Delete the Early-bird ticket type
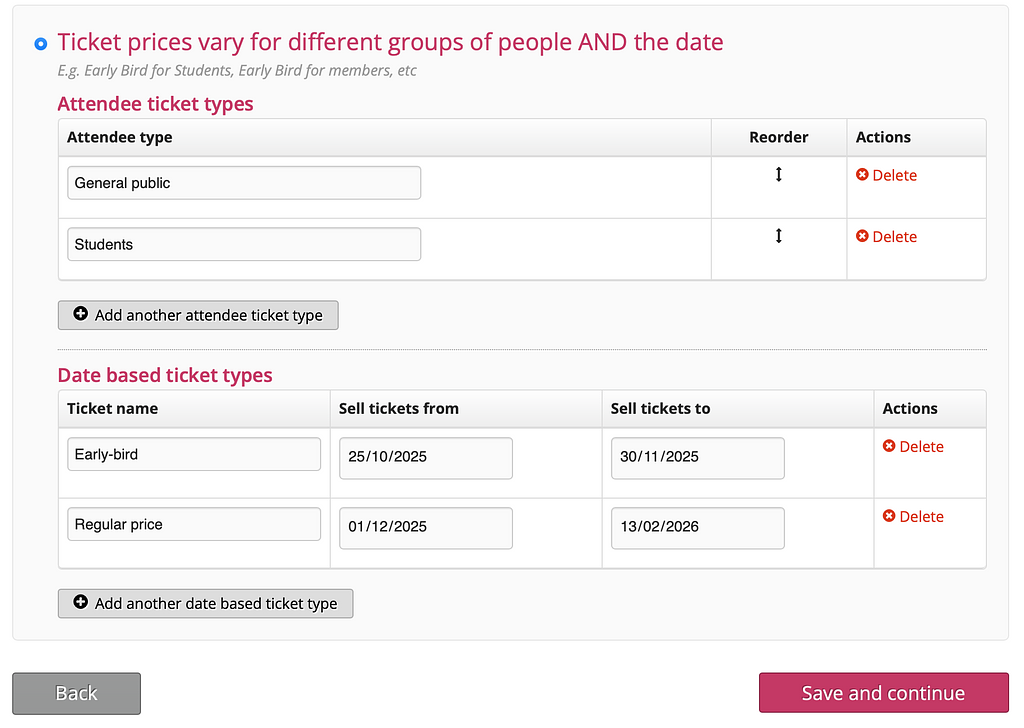Image resolution: width=1024 pixels, height=728 pixels. 913,447
